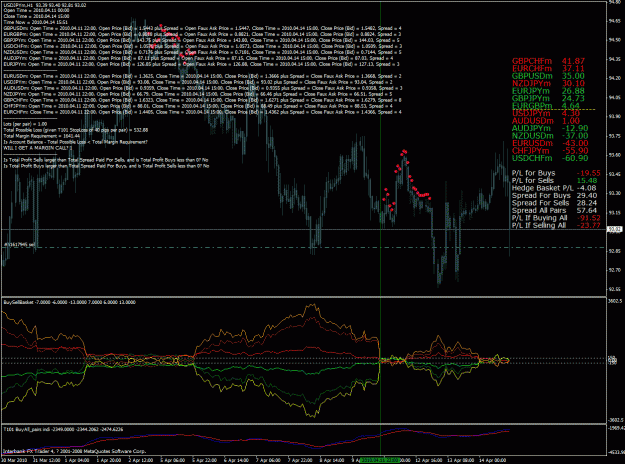The width and height of the screenshot is (625, 464).
Task: Click the 'Total Margin Requirement' line
Action: (41, 136)
